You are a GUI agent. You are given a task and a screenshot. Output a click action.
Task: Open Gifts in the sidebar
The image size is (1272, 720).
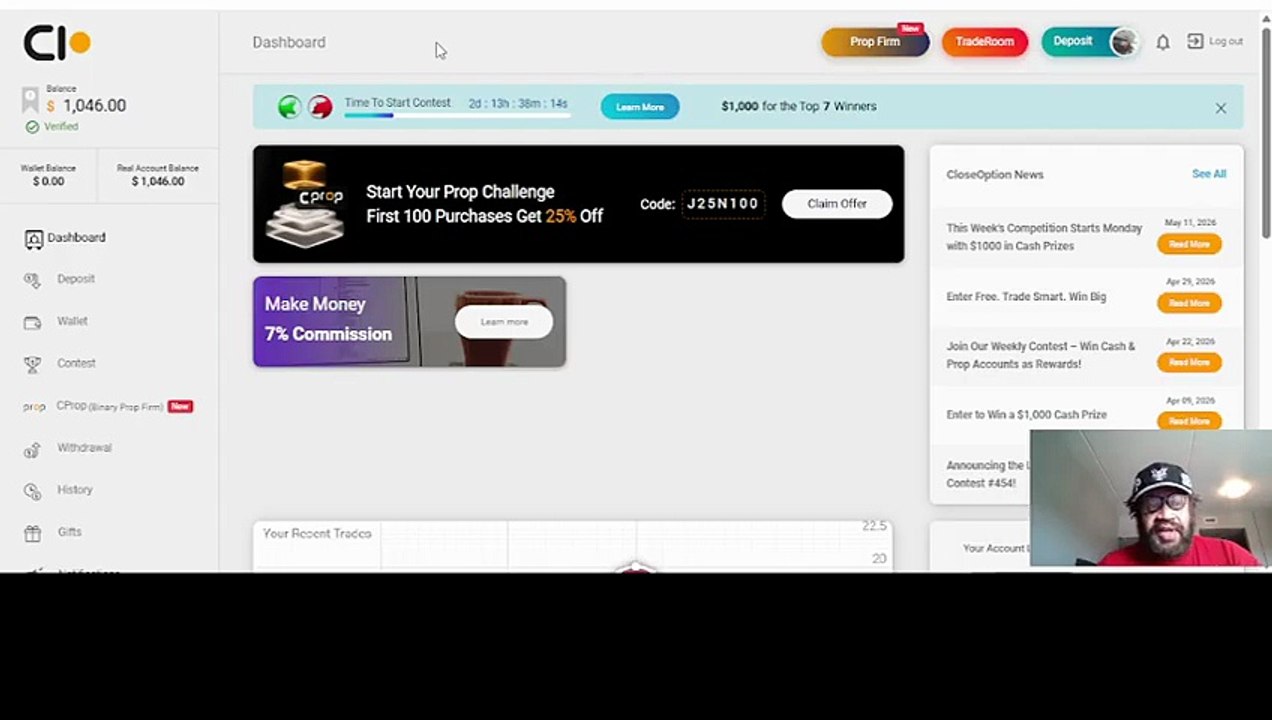pos(70,532)
